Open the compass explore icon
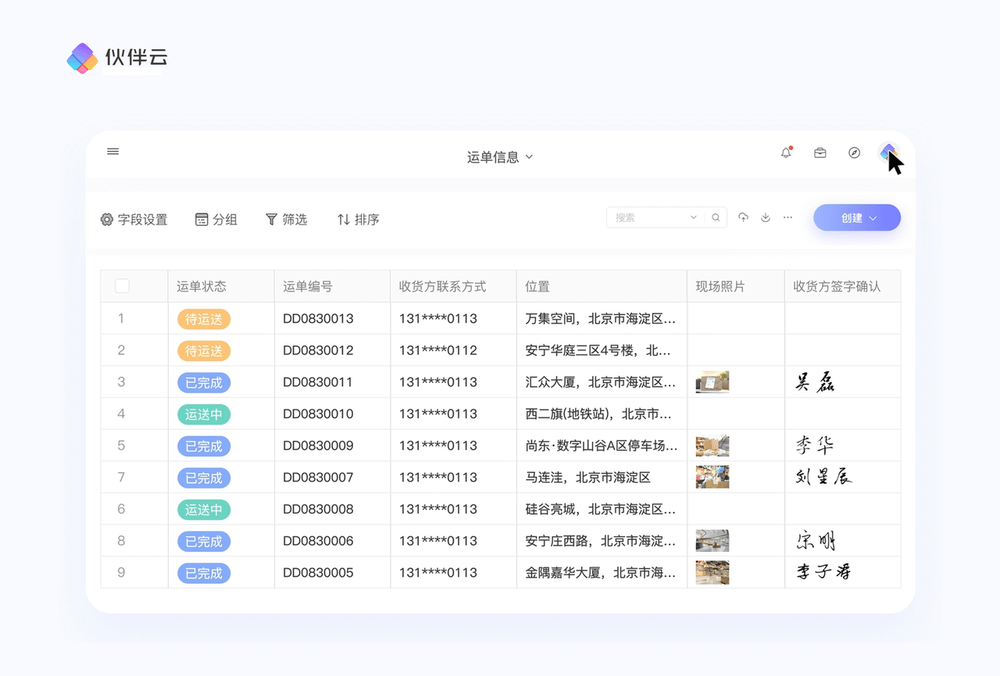 pos(854,153)
